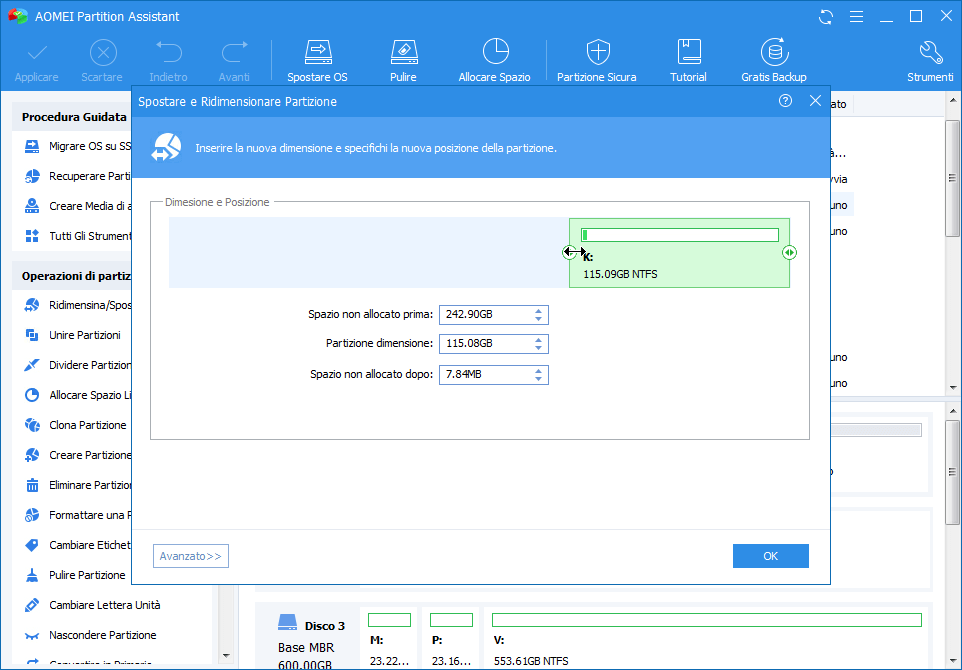962x670 pixels.
Task: Open the Strumenti tools menu
Action: [930, 61]
